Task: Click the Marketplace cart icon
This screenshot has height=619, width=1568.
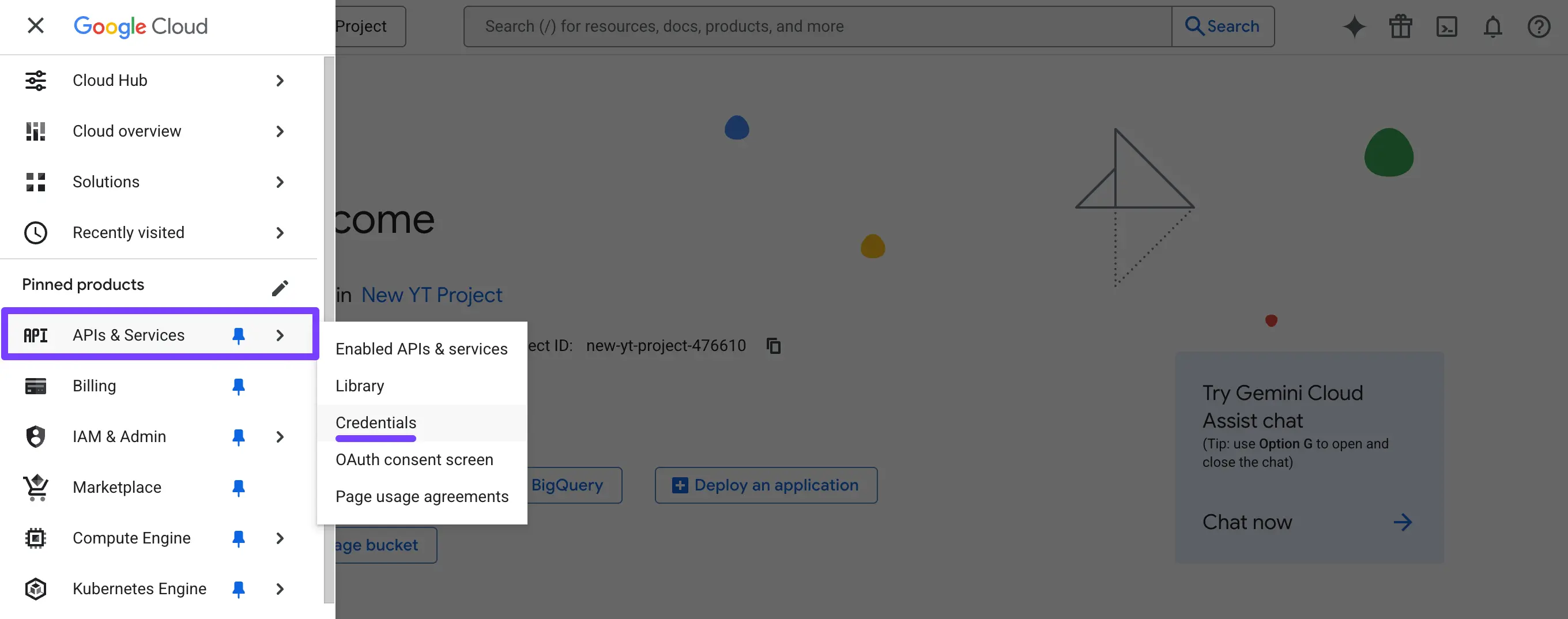Action: 35,487
